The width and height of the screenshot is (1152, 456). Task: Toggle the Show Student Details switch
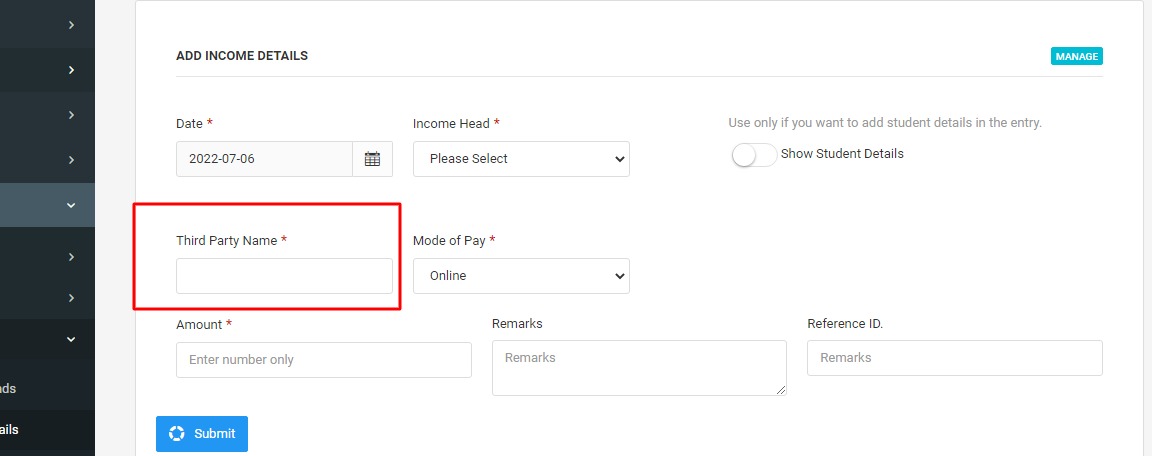(754, 154)
